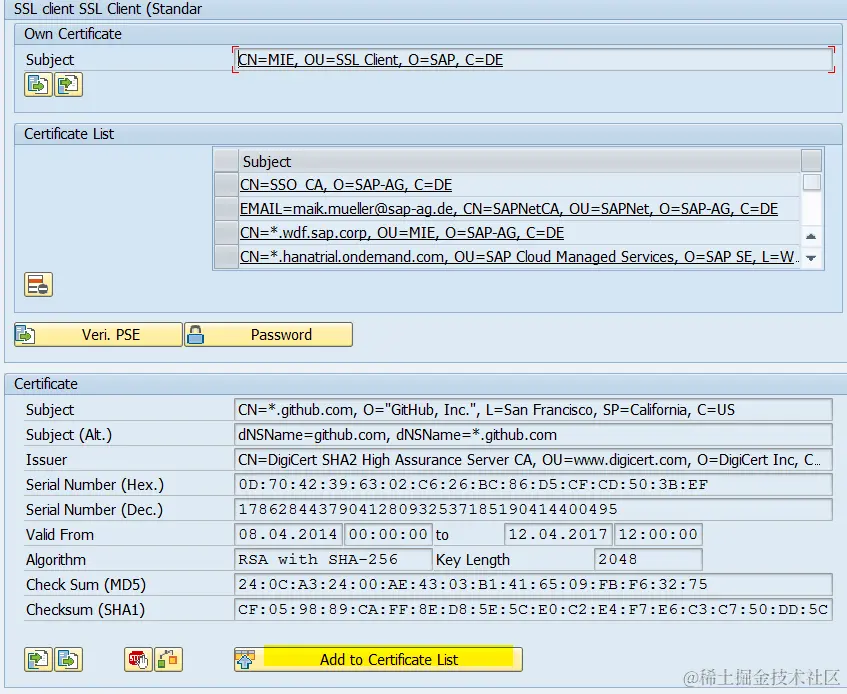Click the Subject column header in list
The image size is (847, 694).
point(519,161)
